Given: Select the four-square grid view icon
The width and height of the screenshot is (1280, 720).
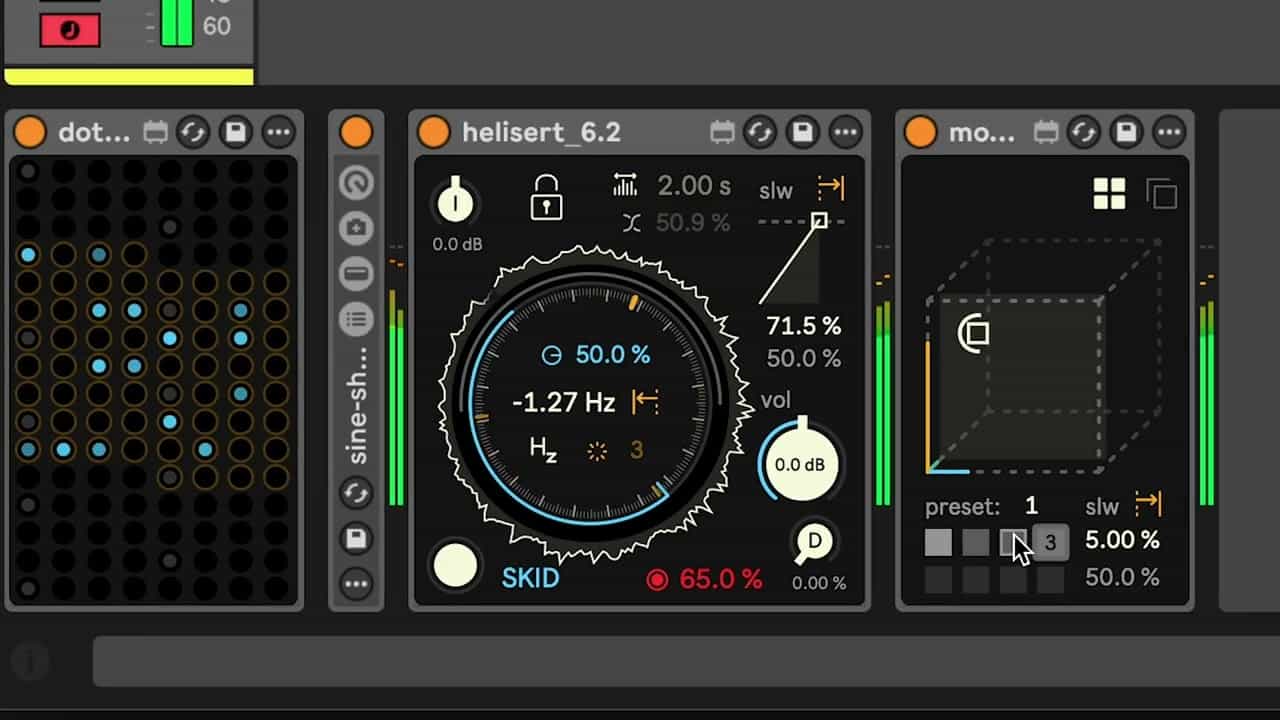Looking at the screenshot, I should 1109,194.
